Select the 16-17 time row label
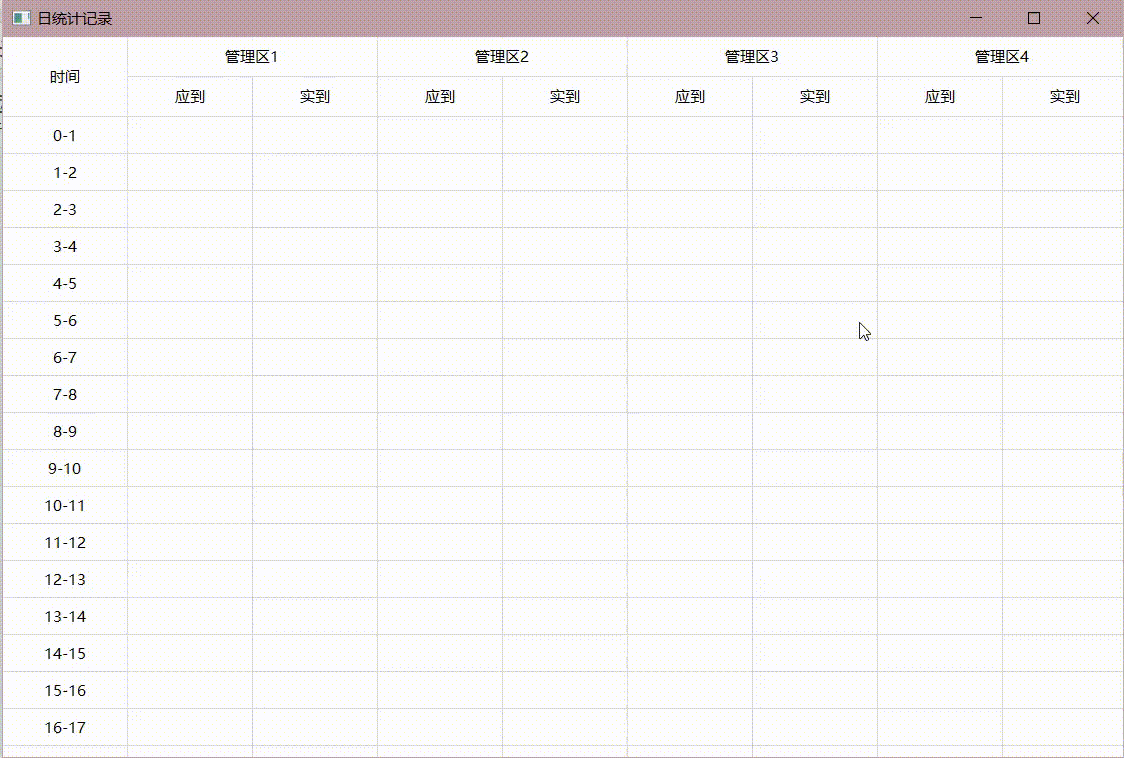 (65, 727)
